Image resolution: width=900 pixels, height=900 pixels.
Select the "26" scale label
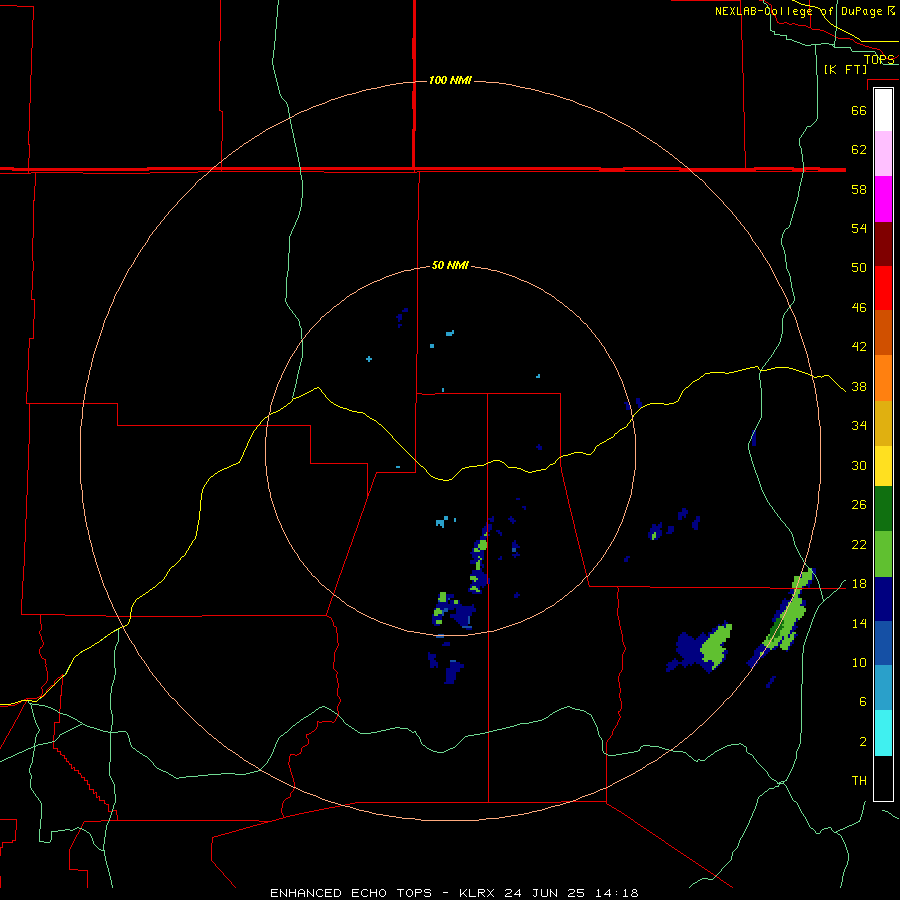859,505
